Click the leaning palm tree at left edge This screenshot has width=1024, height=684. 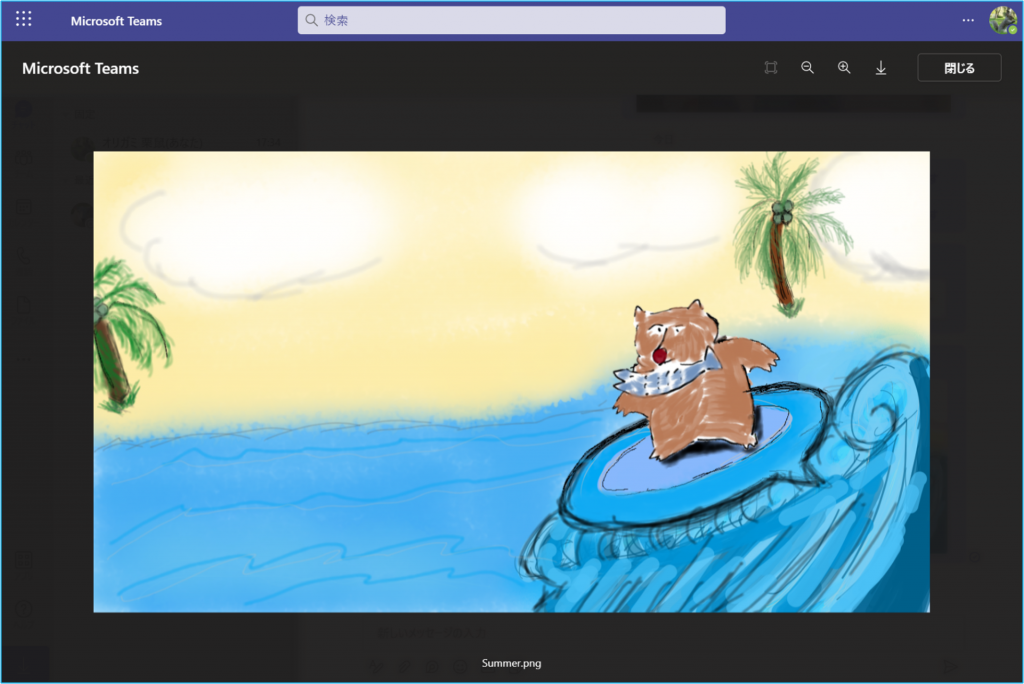coord(117,335)
